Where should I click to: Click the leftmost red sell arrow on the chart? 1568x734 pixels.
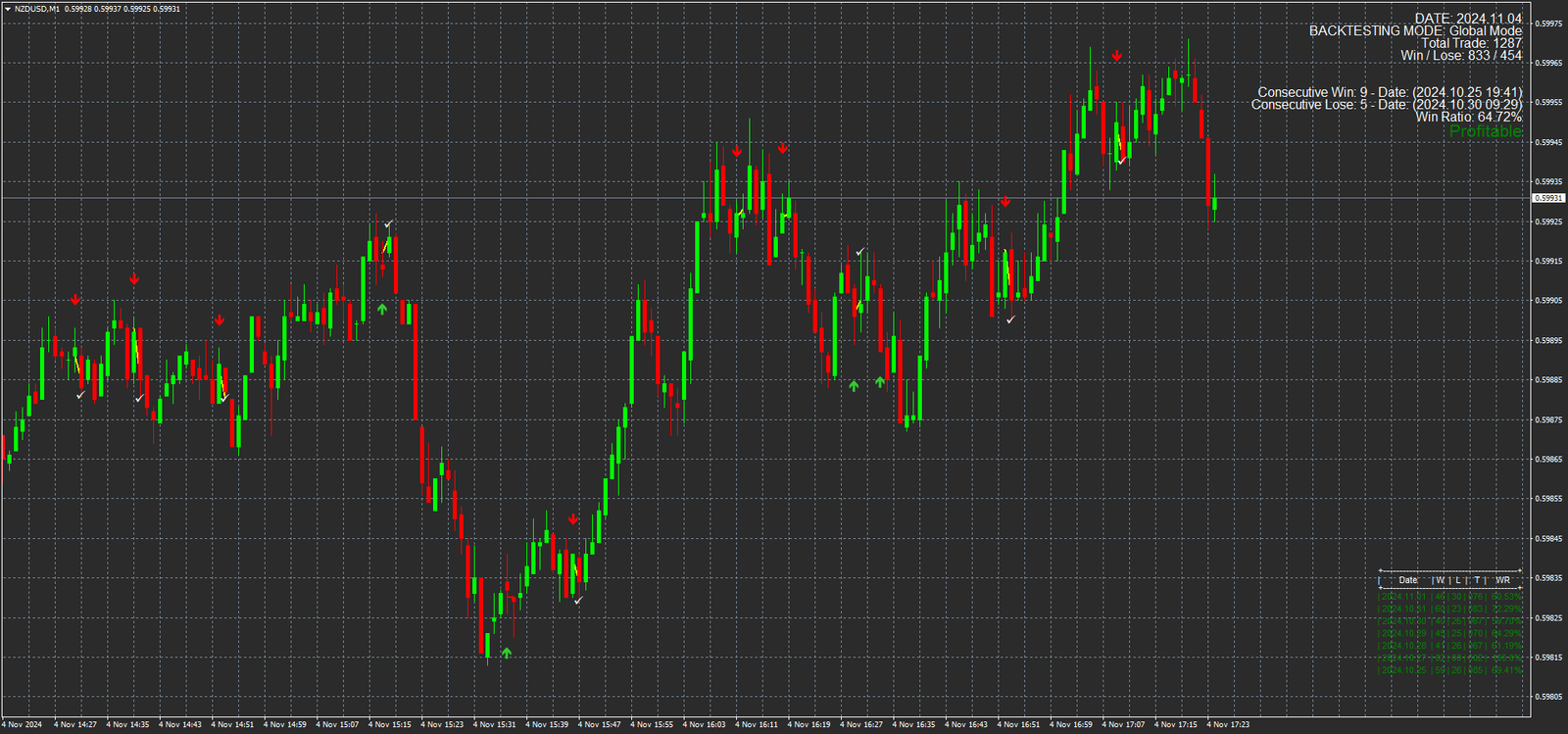pyautogui.click(x=75, y=300)
